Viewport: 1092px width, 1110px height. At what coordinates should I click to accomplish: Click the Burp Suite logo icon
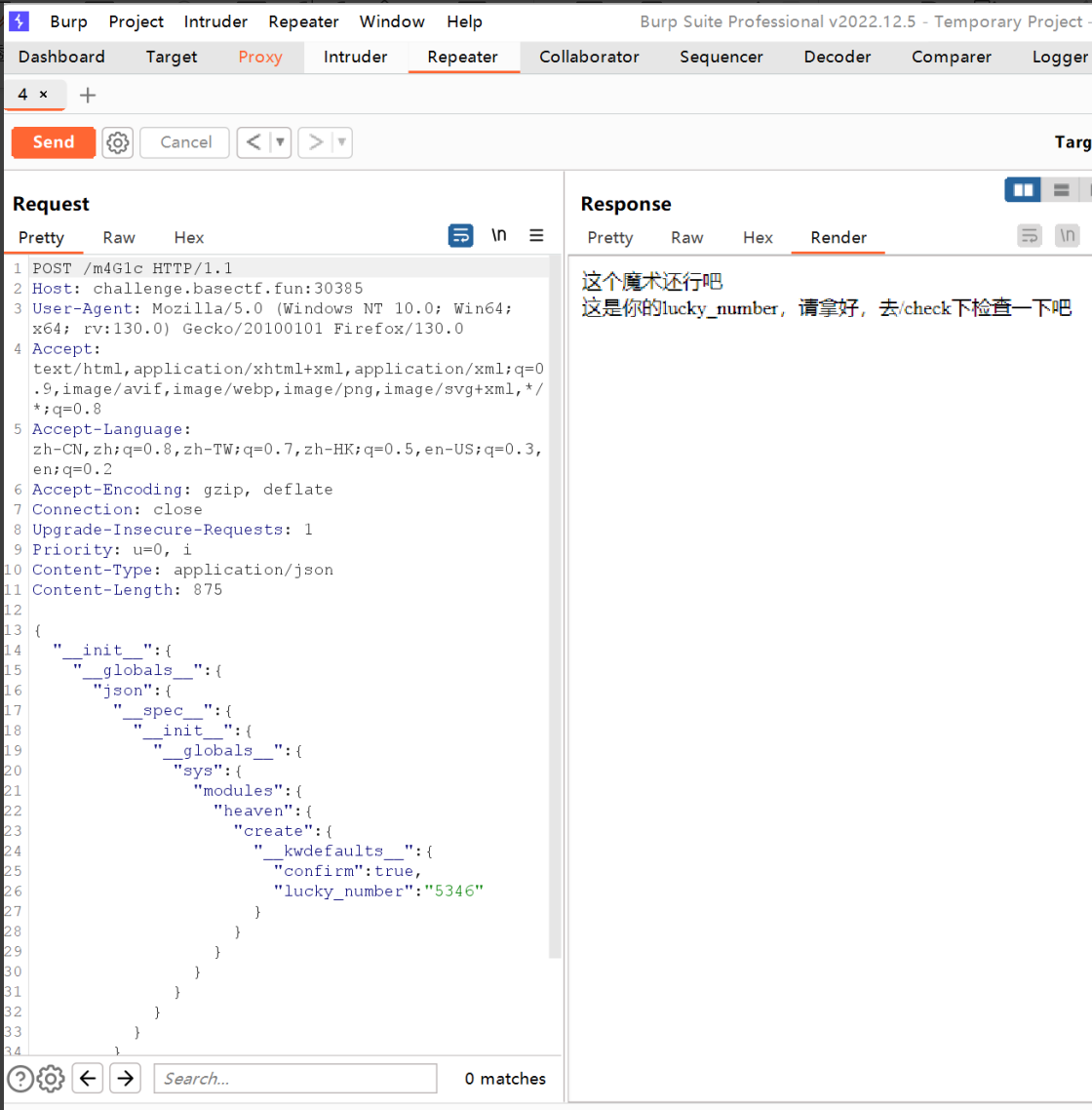coord(19,21)
